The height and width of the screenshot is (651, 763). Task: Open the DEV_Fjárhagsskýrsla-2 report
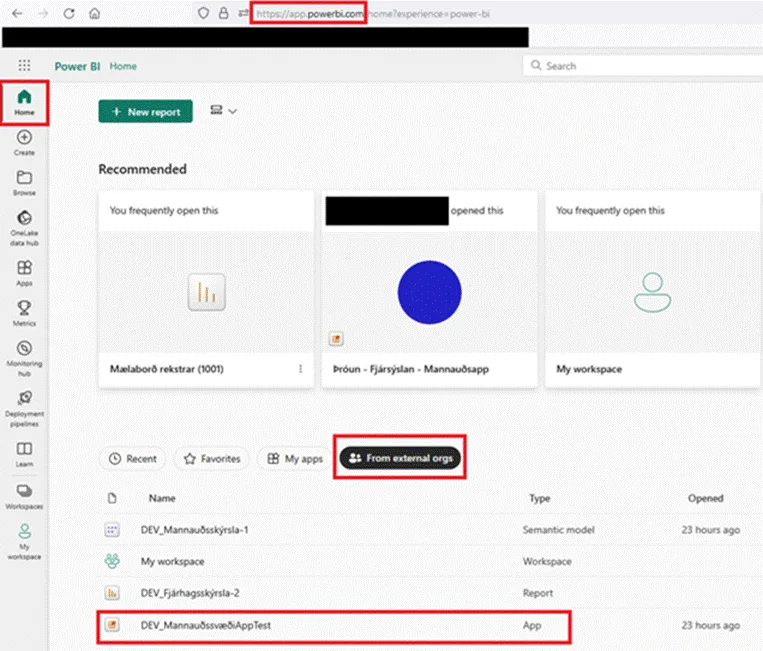190,593
